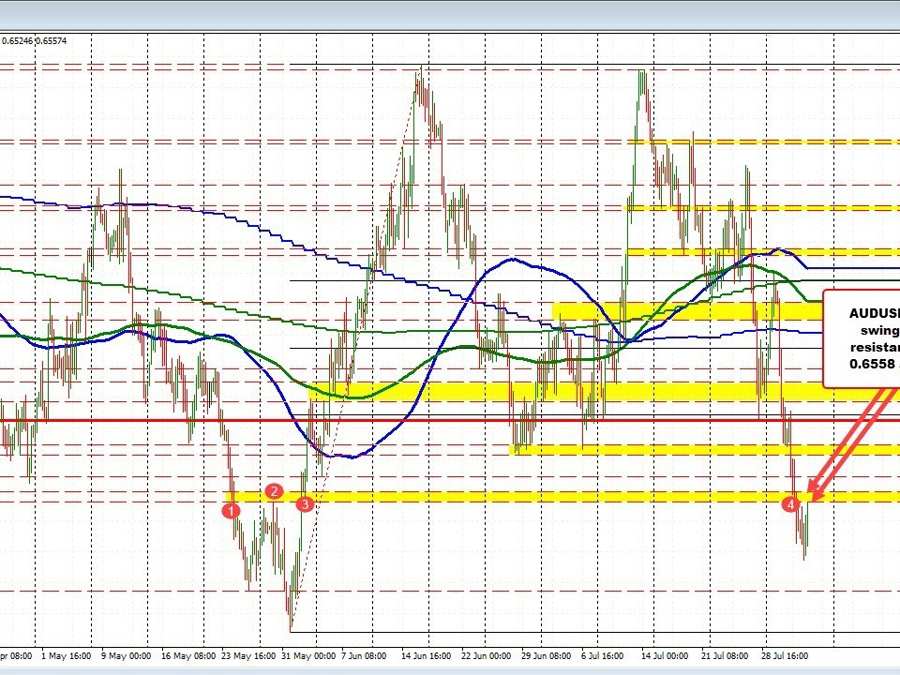Click the 6 Jul 16:00 time label
The height and width of the screenshot is (675, 900).
(605, 657)
